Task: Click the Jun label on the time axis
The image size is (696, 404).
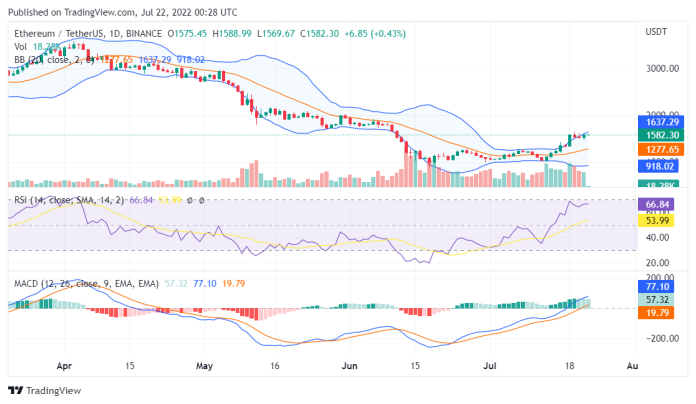Action: pyautogui.click(x=347, y=367)
